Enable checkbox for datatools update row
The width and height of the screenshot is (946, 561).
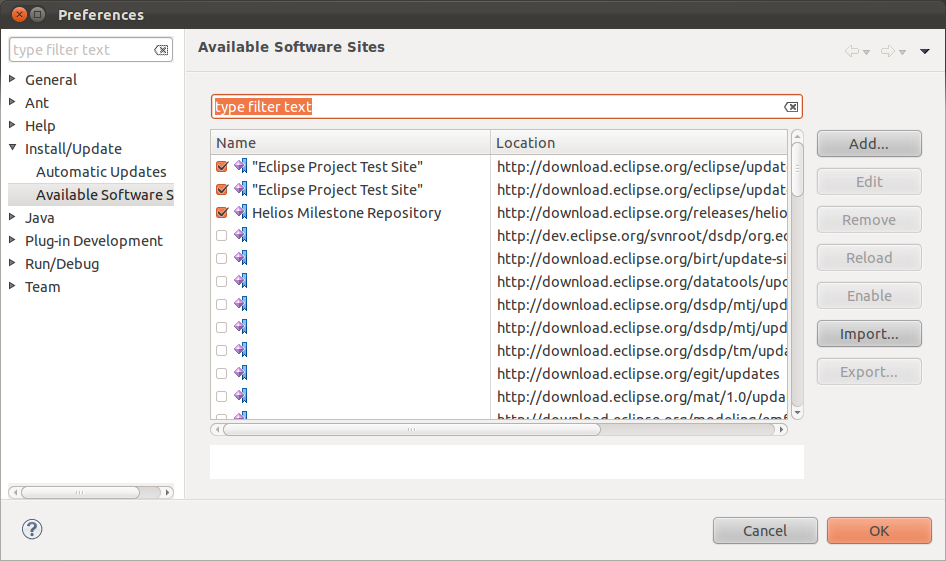[x=222, y=282]
